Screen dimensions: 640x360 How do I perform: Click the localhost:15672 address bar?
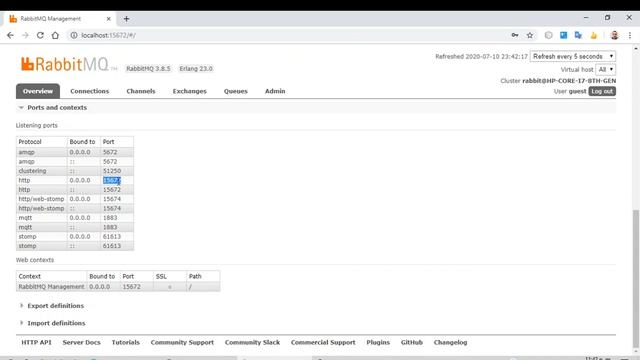pos(286,36)
